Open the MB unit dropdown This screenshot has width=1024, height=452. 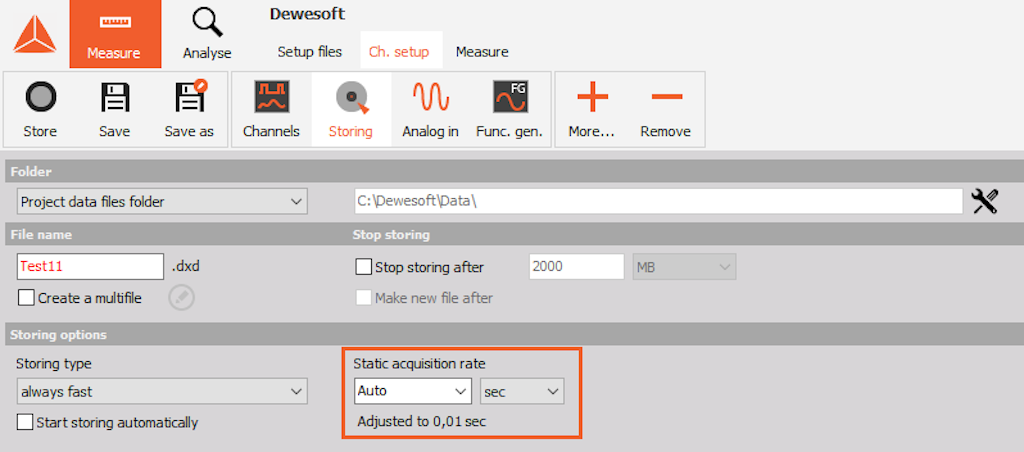684,266
